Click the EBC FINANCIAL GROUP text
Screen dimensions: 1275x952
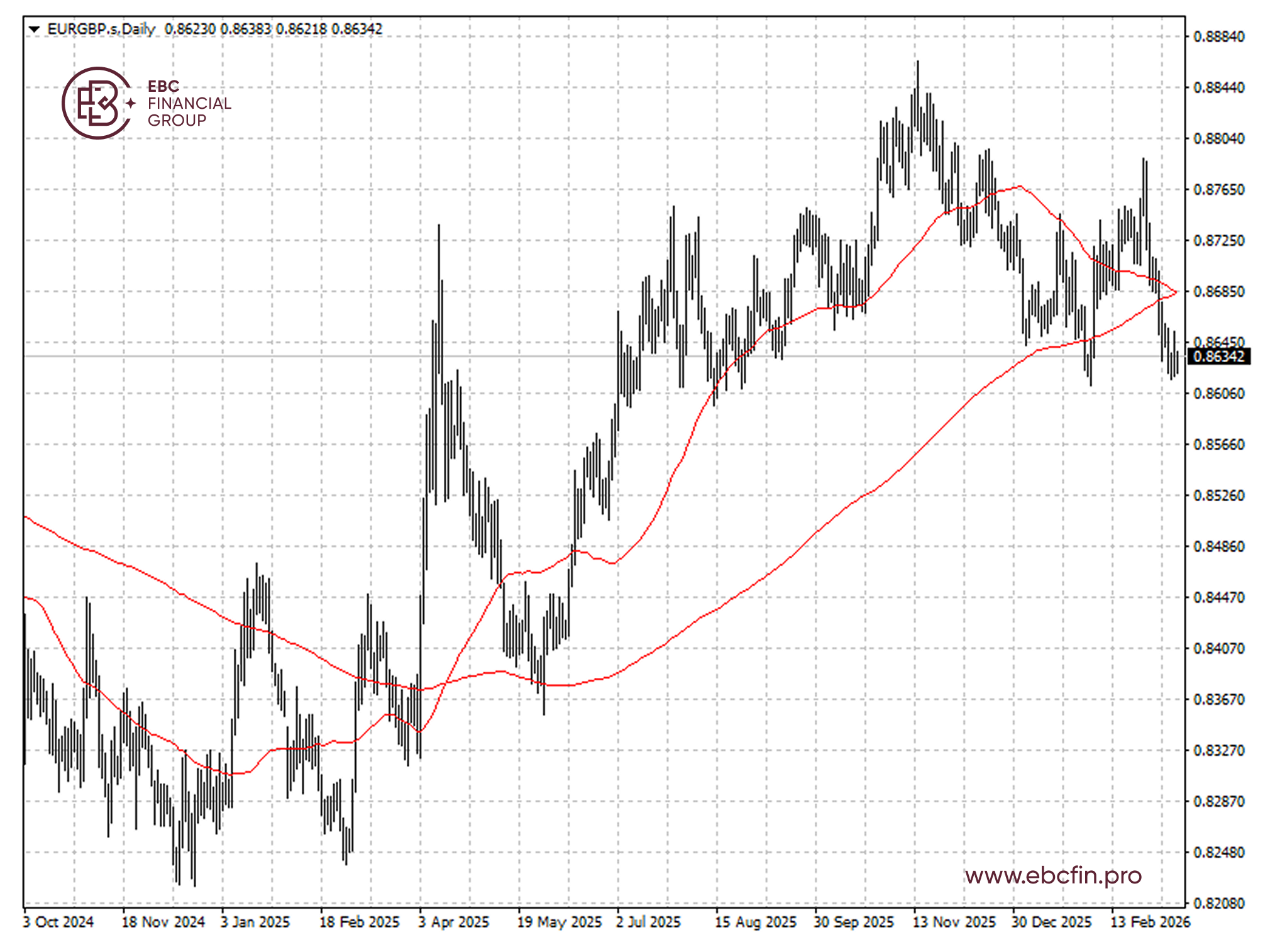click(189, 103)
